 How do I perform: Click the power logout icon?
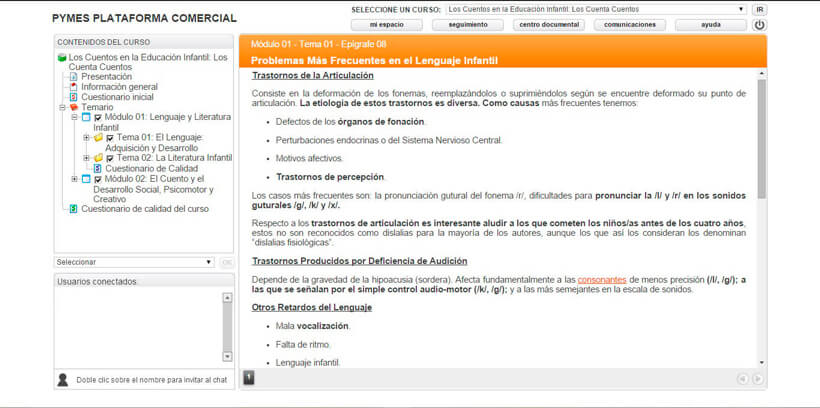(x=759, y=25)
